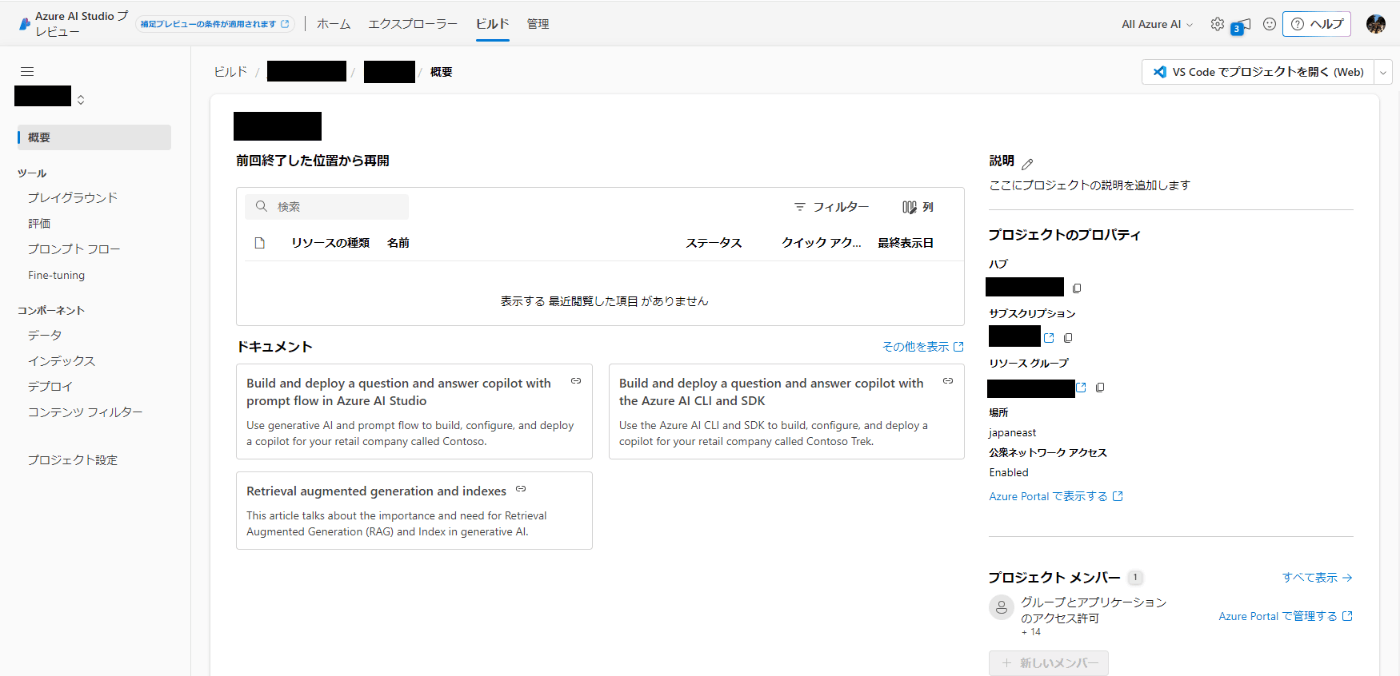Click Azure Portal で管理する link
The width and height of the screenshot is (1400, 676).
pos(1285,616)
